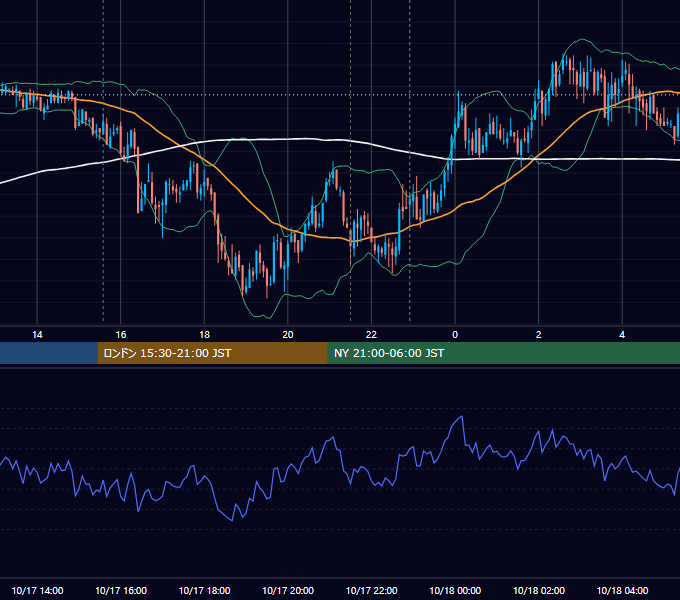Click the 10/17 18:00 date label
Screen dimensions: 680x600
204,590
